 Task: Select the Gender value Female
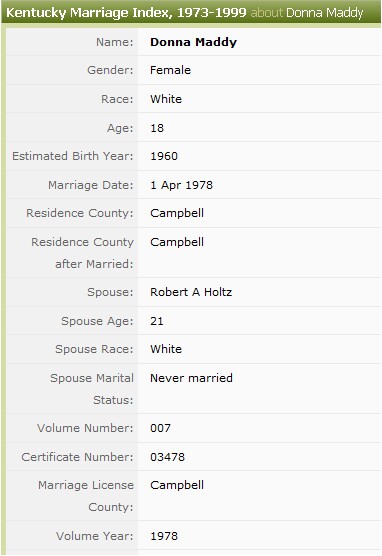[x=170, y=70]
